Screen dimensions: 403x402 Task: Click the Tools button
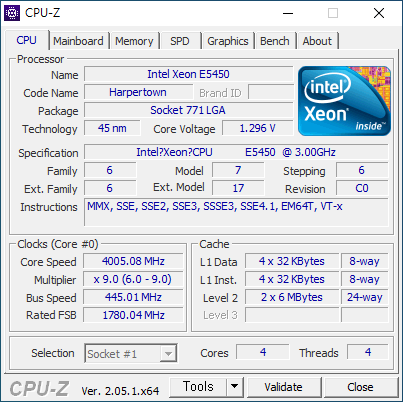click(x=198, y=387)
